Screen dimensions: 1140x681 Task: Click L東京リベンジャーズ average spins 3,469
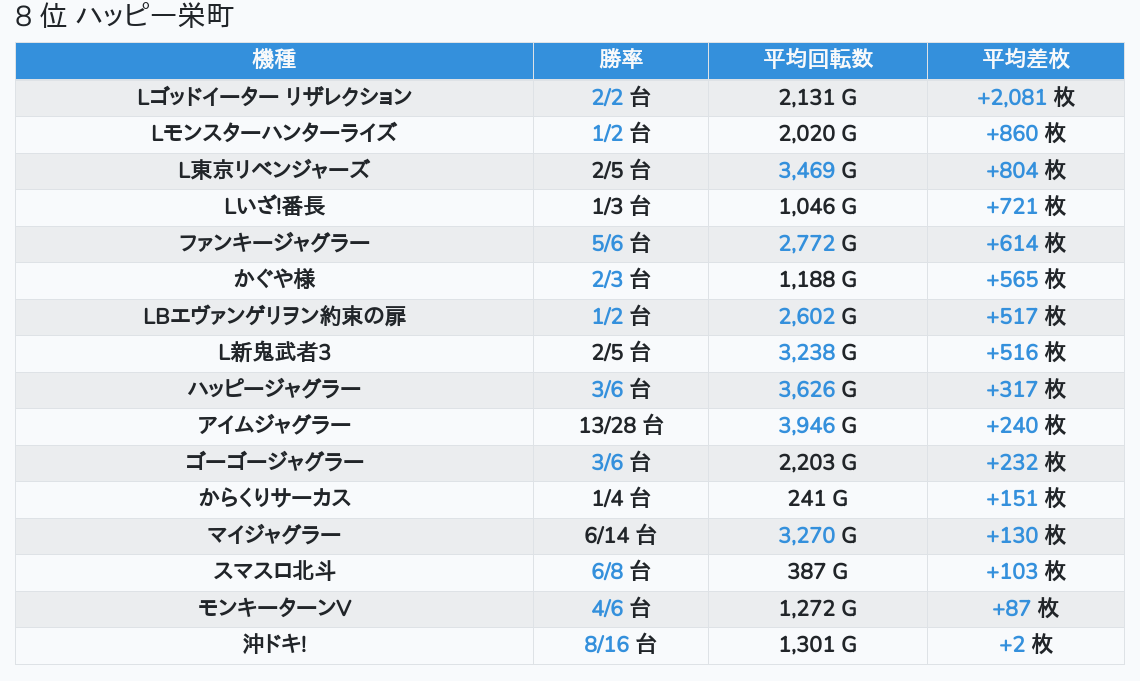pos(807,170)
